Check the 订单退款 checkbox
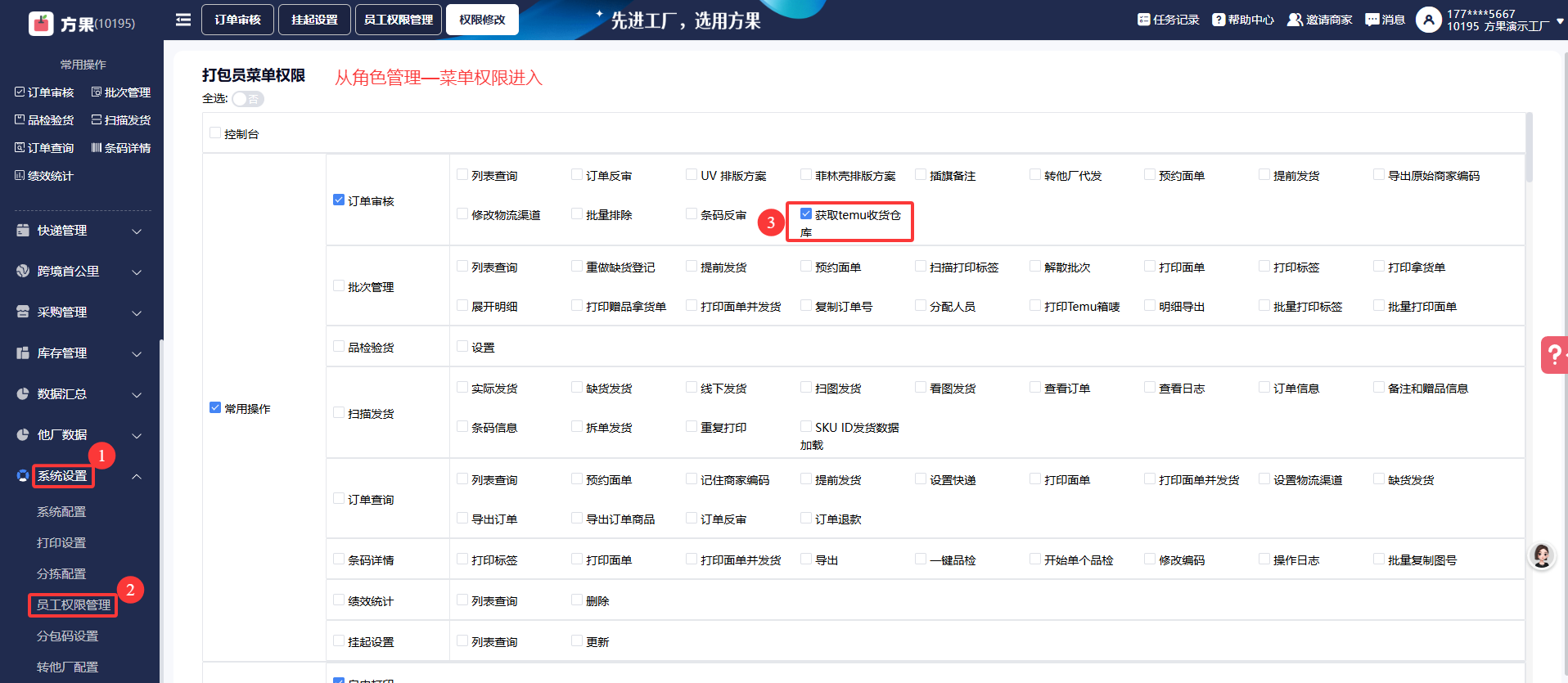The width and height of the screenshot is (1568, 683). point(806,518)
